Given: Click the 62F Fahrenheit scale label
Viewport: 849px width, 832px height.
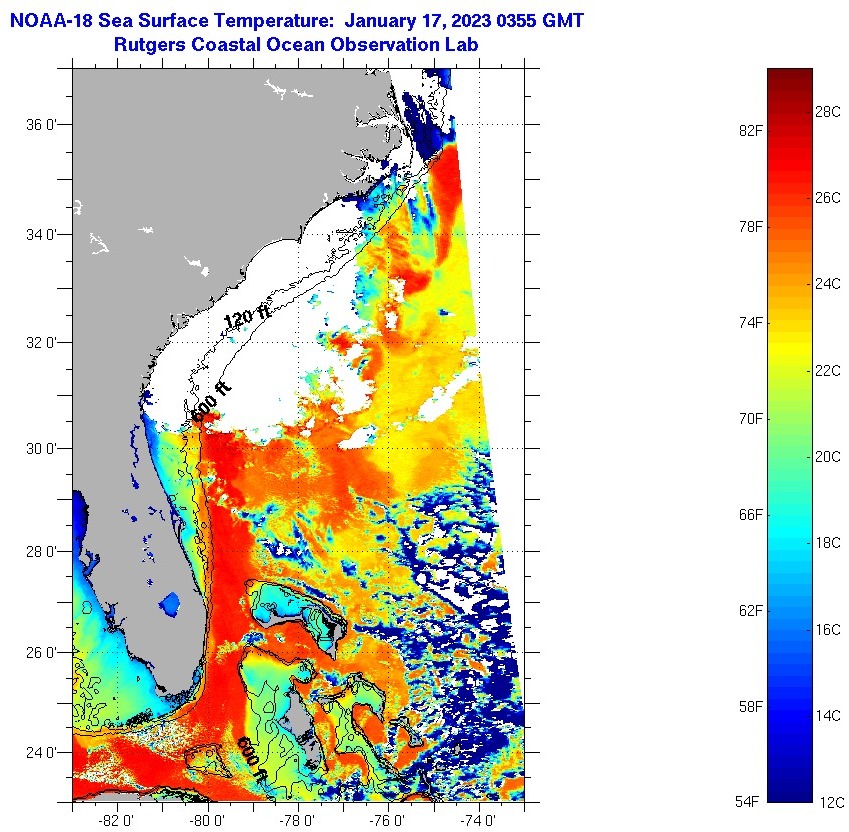Looking at the screenshot, I should (750, 611).
